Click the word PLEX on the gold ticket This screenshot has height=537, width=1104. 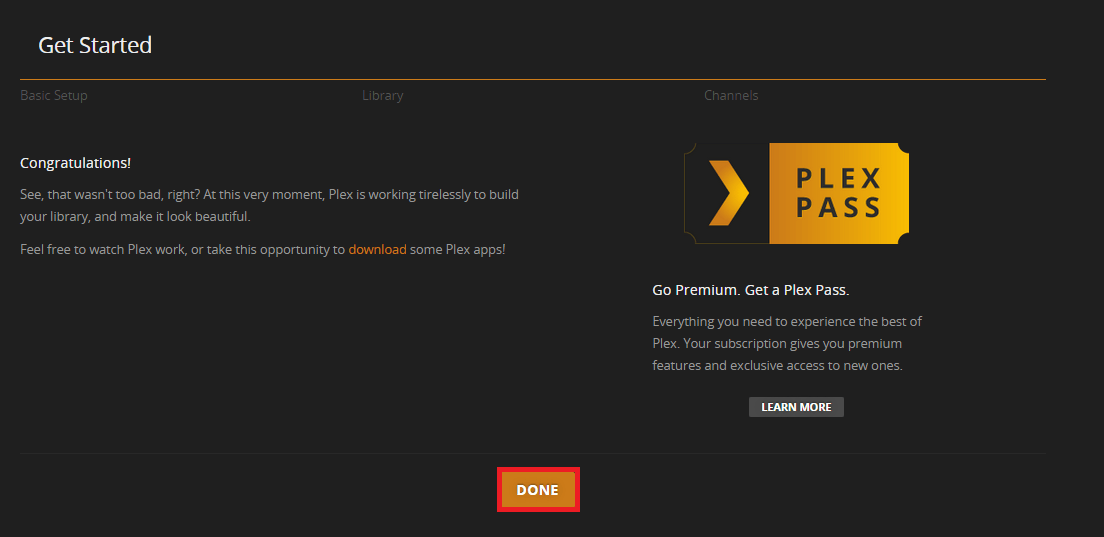pyautogui.click(x=838, y=179)
